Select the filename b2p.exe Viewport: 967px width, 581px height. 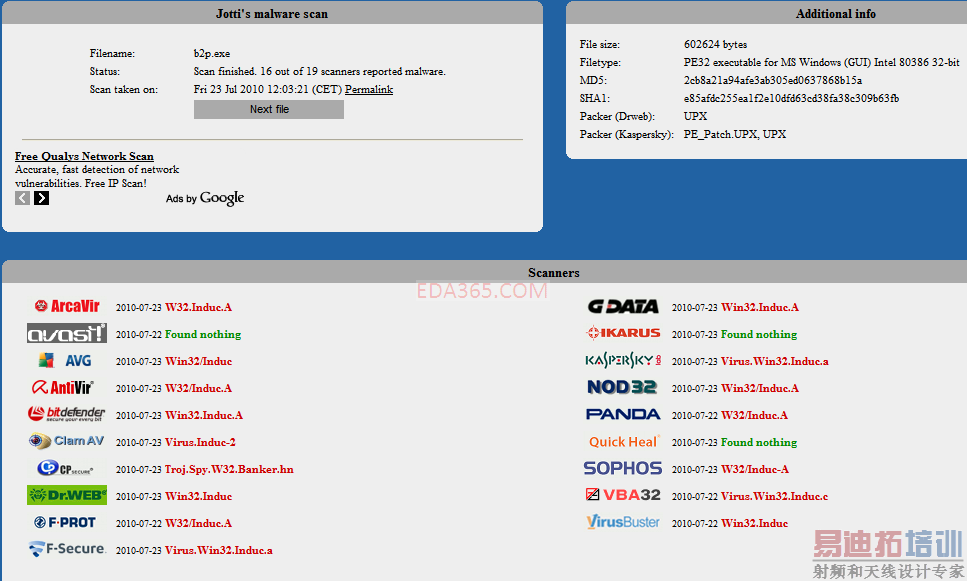pos(212,54)
